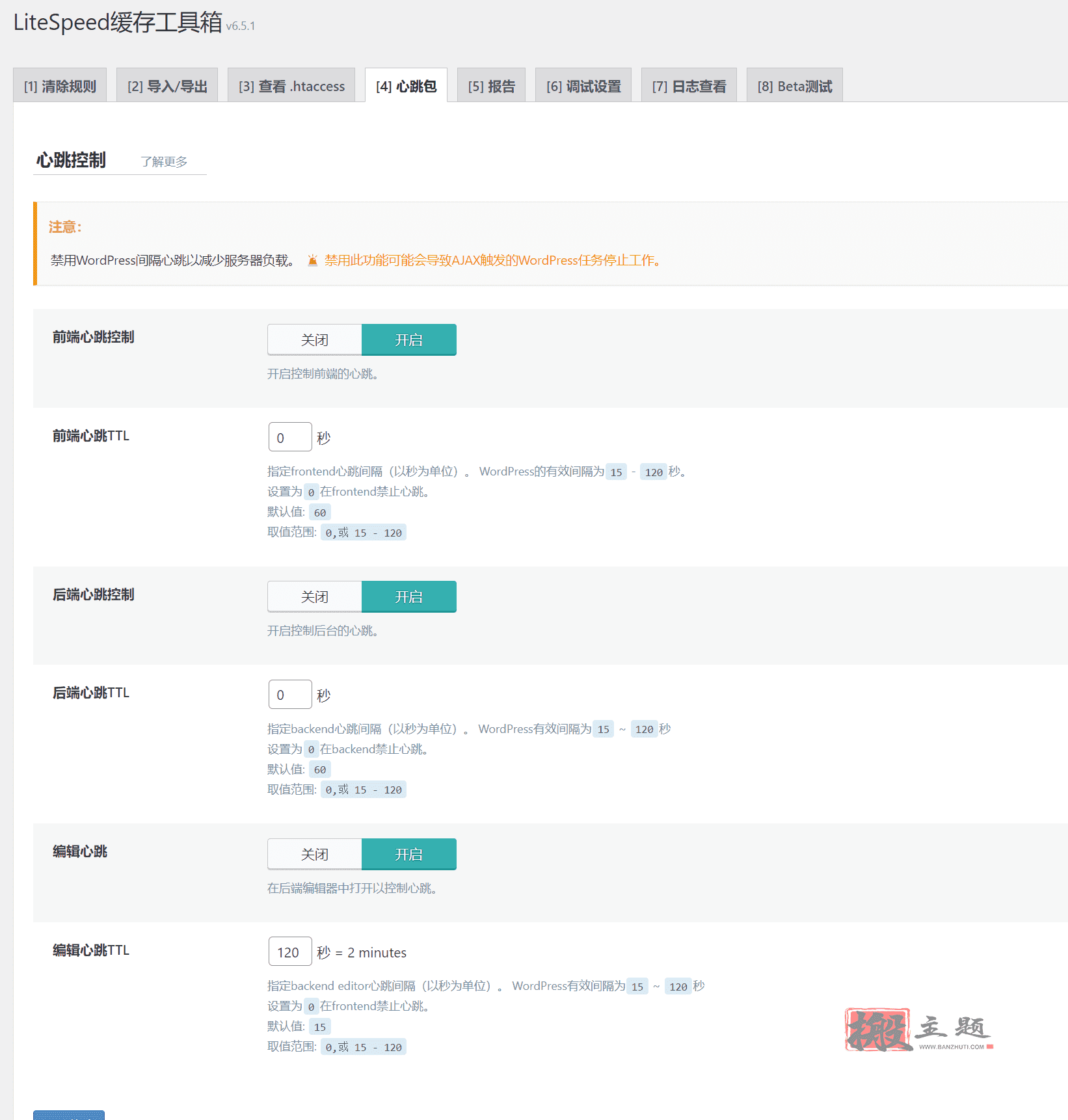The image size is (1068, 1120).
Task: Click the 后端心跳TTL label
Action: click(91, 693)
